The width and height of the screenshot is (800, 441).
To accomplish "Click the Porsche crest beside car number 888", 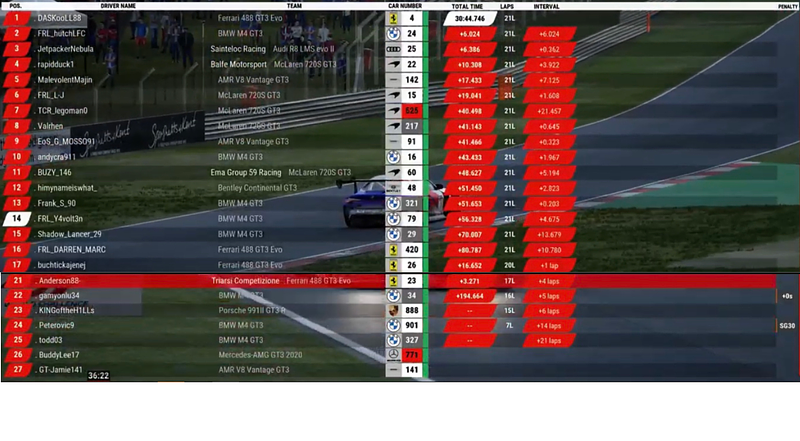I will click(x=393, y=310).
